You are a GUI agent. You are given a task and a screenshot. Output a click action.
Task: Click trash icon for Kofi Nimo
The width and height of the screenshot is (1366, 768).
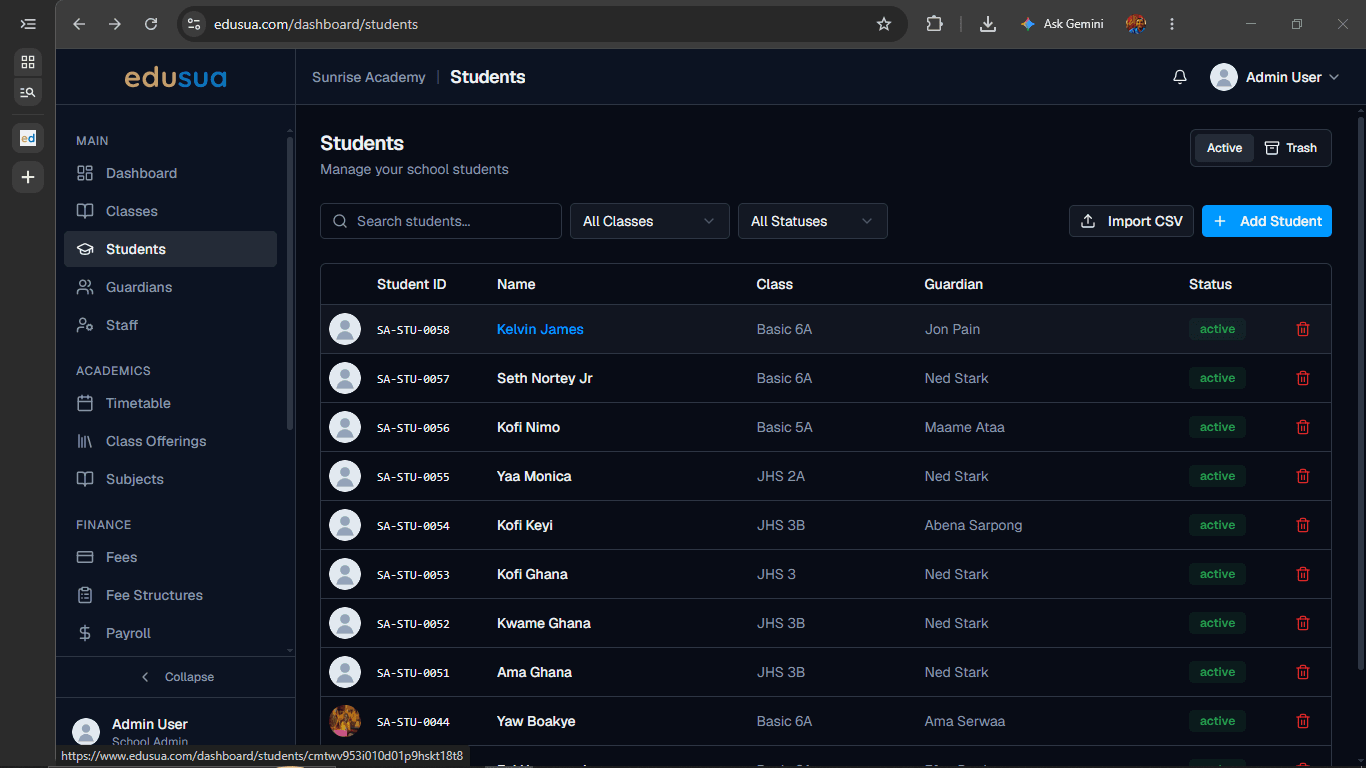coord(1302,427)
